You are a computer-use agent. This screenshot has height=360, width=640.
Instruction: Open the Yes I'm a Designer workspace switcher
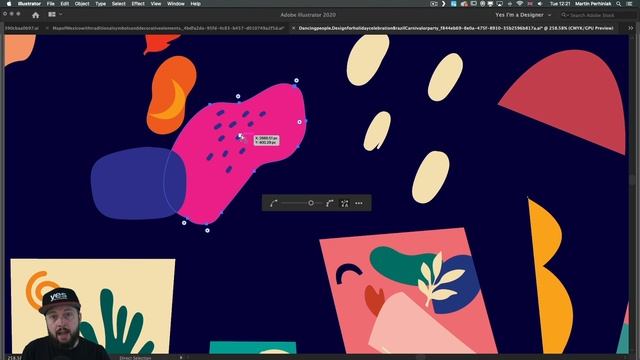pos(523,15)
